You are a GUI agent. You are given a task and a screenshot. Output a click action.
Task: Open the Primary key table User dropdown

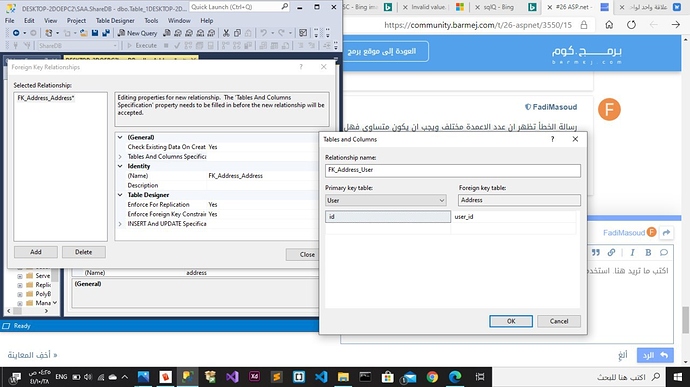coord(386,200)
